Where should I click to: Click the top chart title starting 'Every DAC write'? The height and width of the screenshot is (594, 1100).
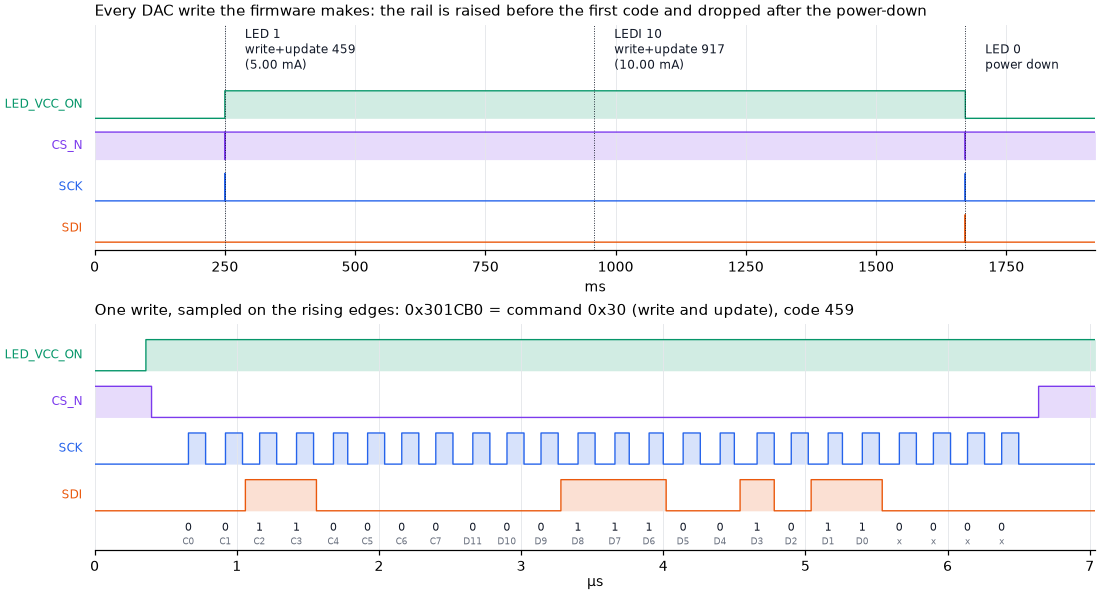(x=511, y=11)
